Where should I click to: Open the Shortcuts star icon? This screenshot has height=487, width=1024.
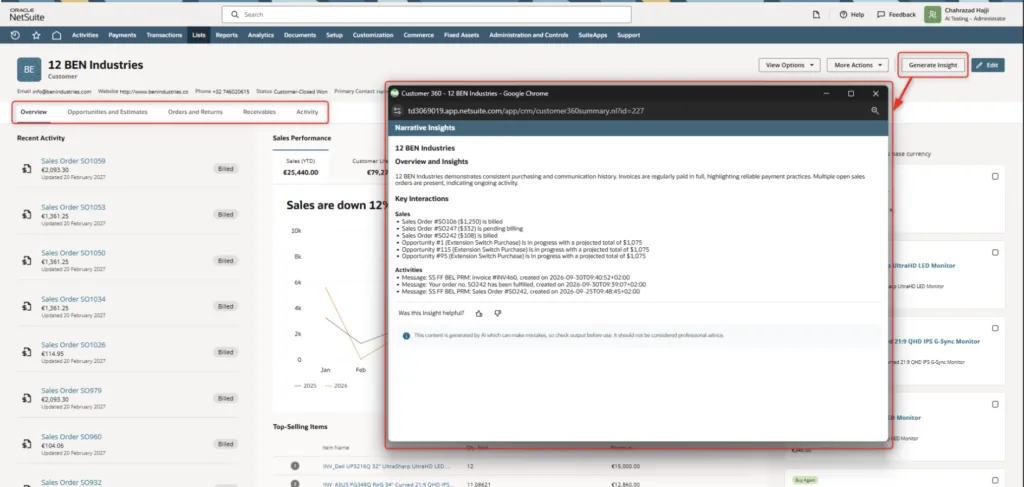pyautogui.click(x=36, y=35)
